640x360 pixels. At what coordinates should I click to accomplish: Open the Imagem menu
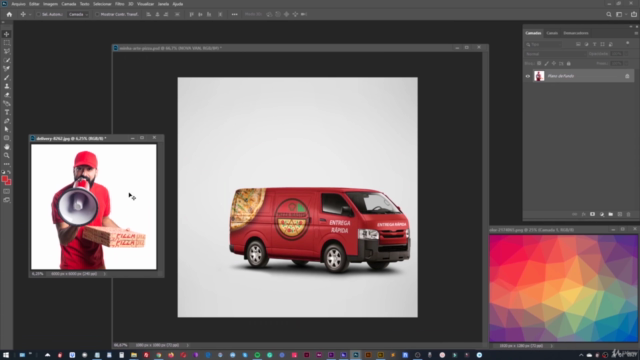point(50,4)
